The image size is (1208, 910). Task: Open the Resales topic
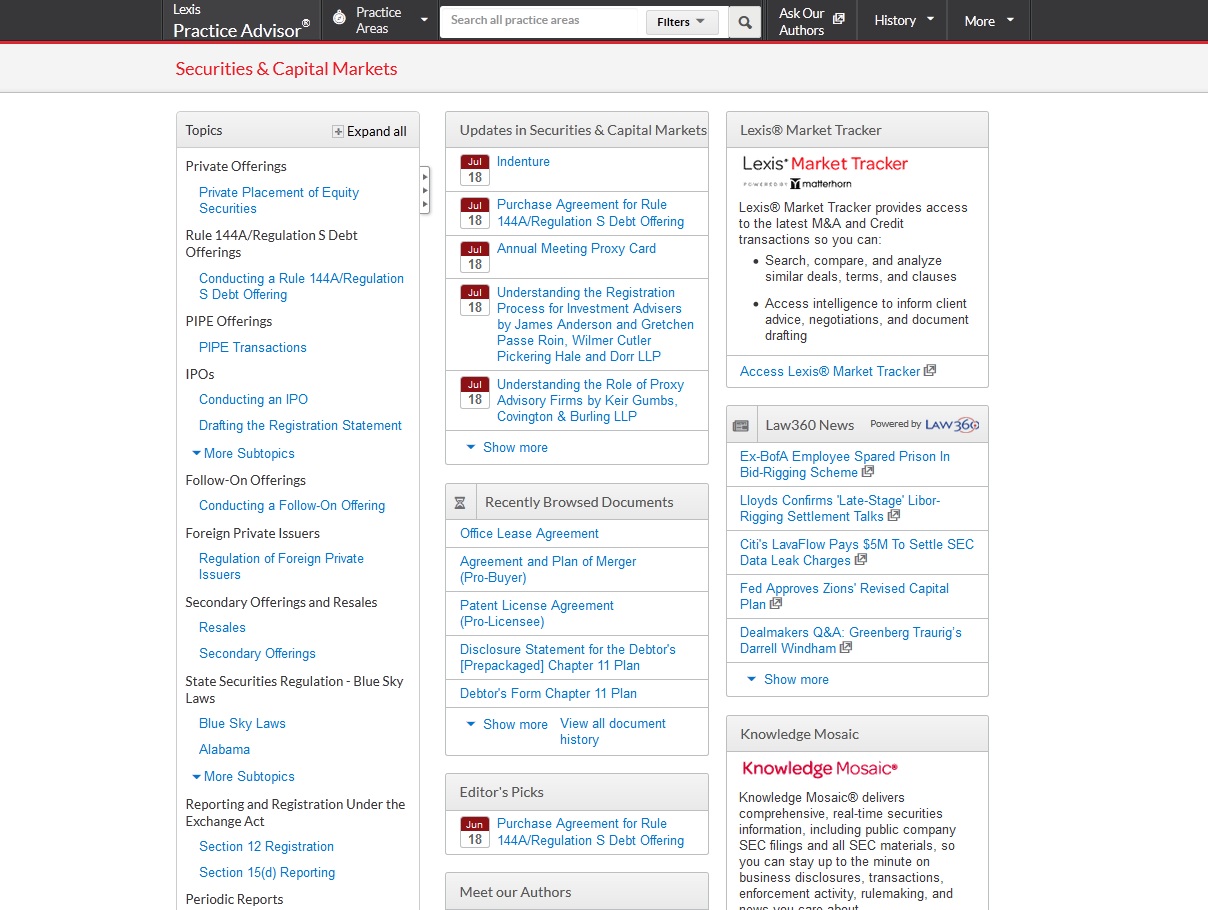pyautogui.click(x=222, y=627)
